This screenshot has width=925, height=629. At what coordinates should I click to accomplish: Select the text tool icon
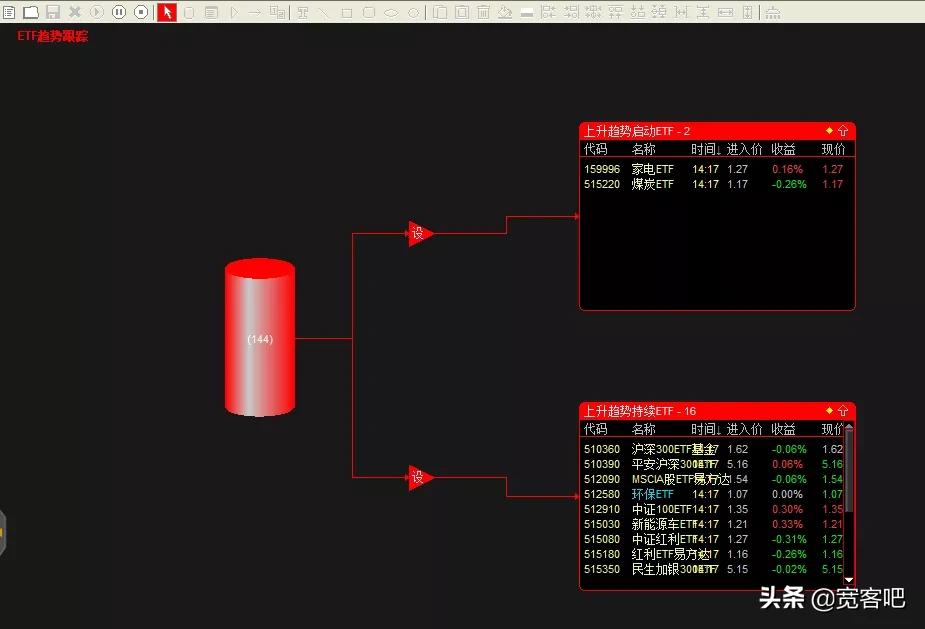tap(300, 12)
